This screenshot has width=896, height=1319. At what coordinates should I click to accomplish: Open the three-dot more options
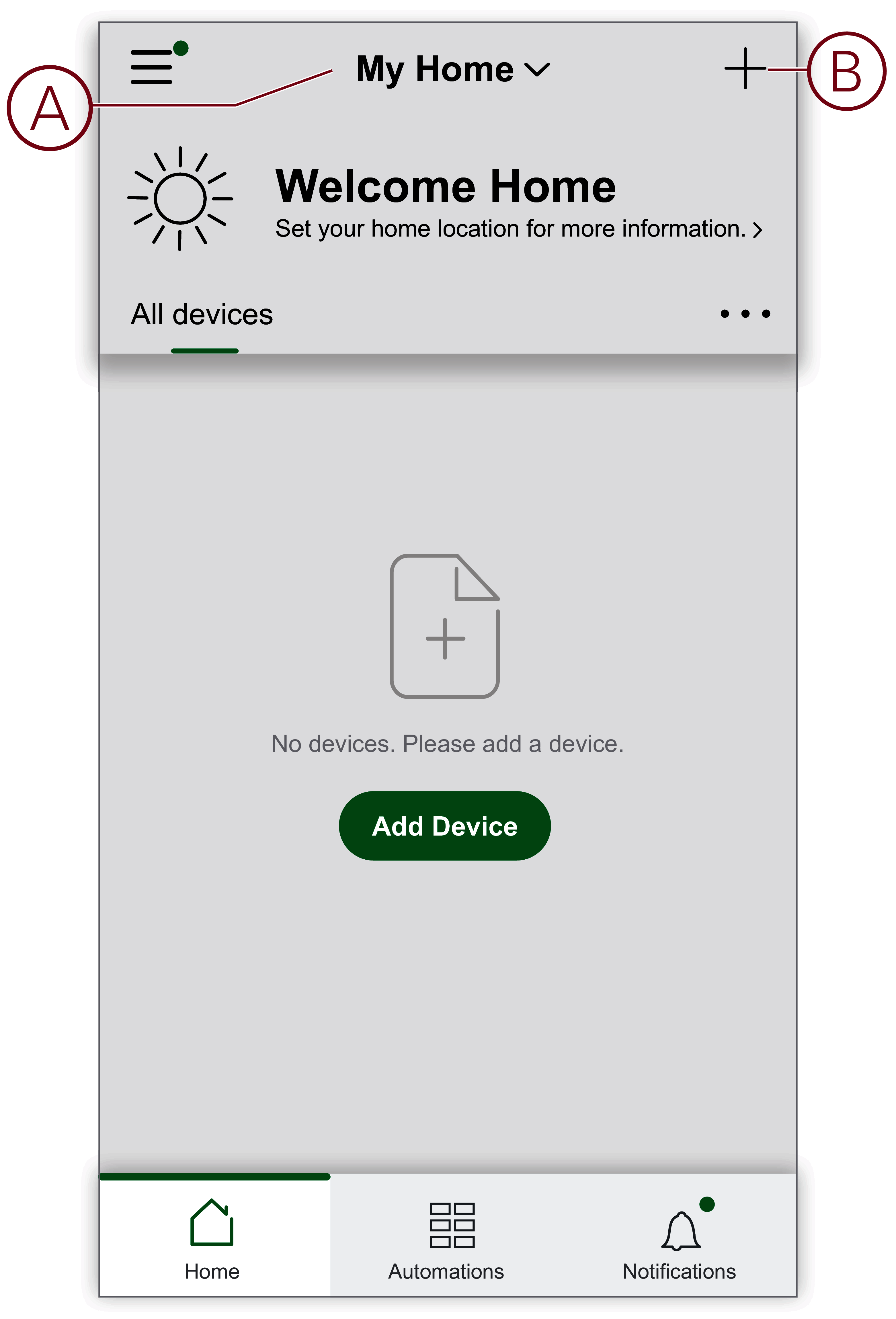[x=745, y=313]
